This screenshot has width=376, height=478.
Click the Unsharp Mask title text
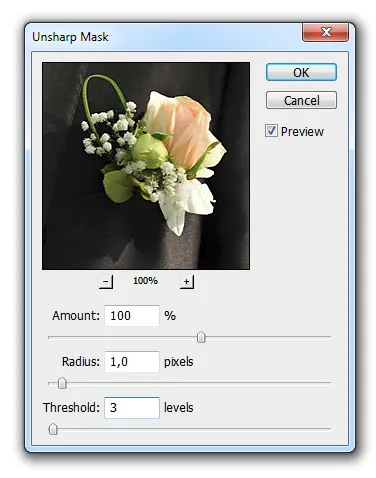click(70, 37)
